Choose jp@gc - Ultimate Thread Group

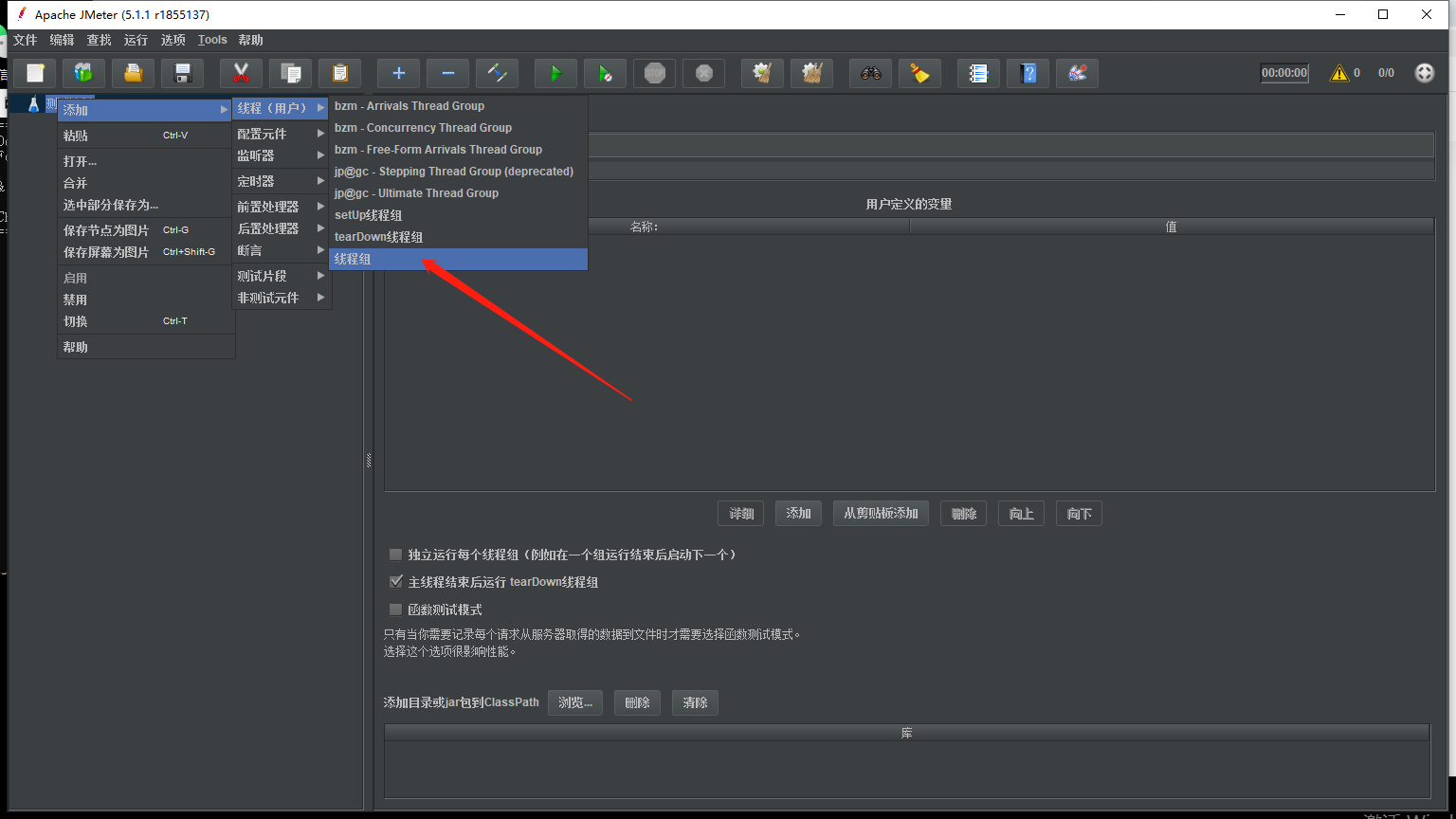tap(458, 193)
